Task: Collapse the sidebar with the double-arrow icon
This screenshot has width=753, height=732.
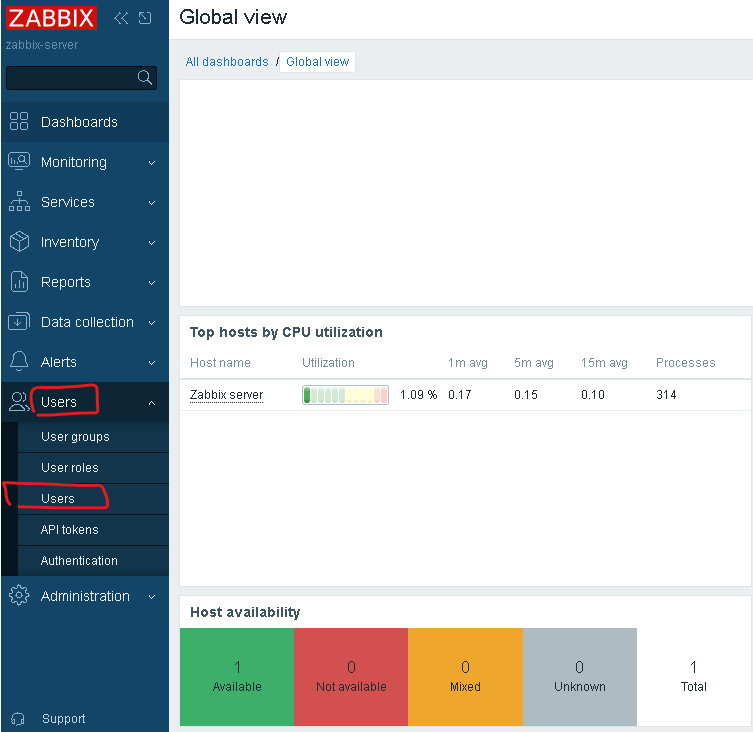Action: (x=121, y=18)
